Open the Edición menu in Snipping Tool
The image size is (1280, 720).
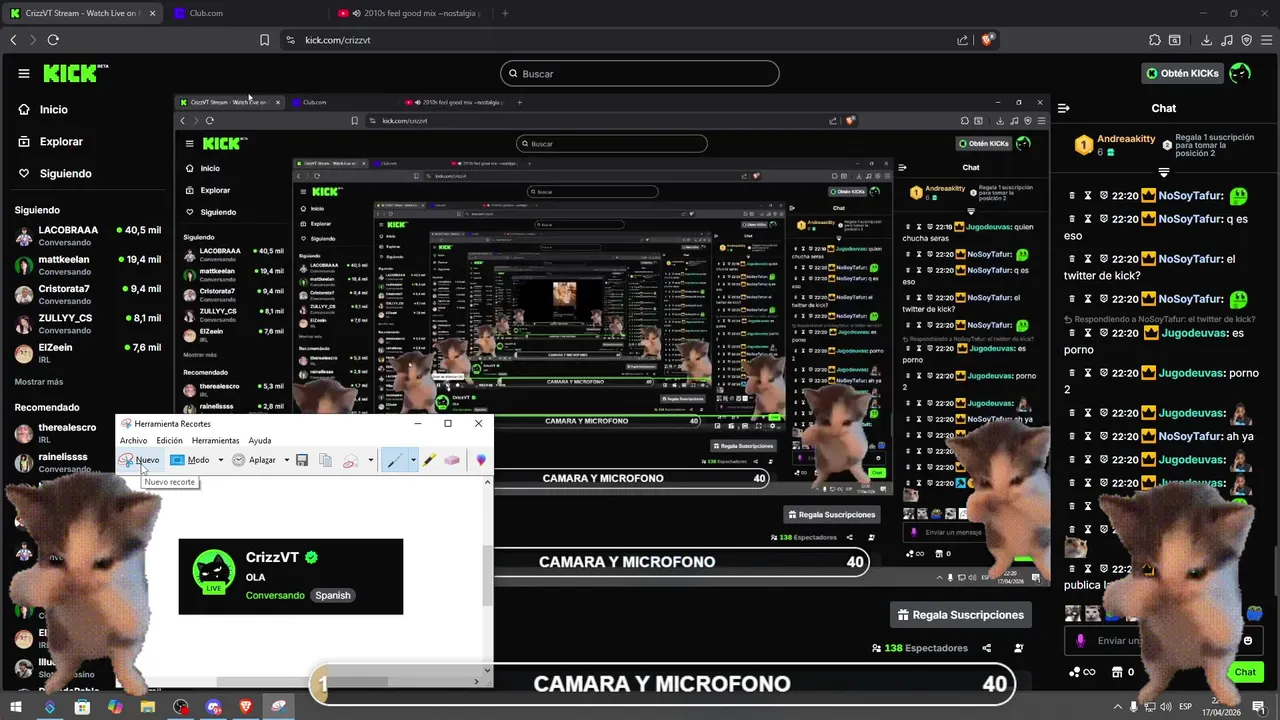click(169, 440)
